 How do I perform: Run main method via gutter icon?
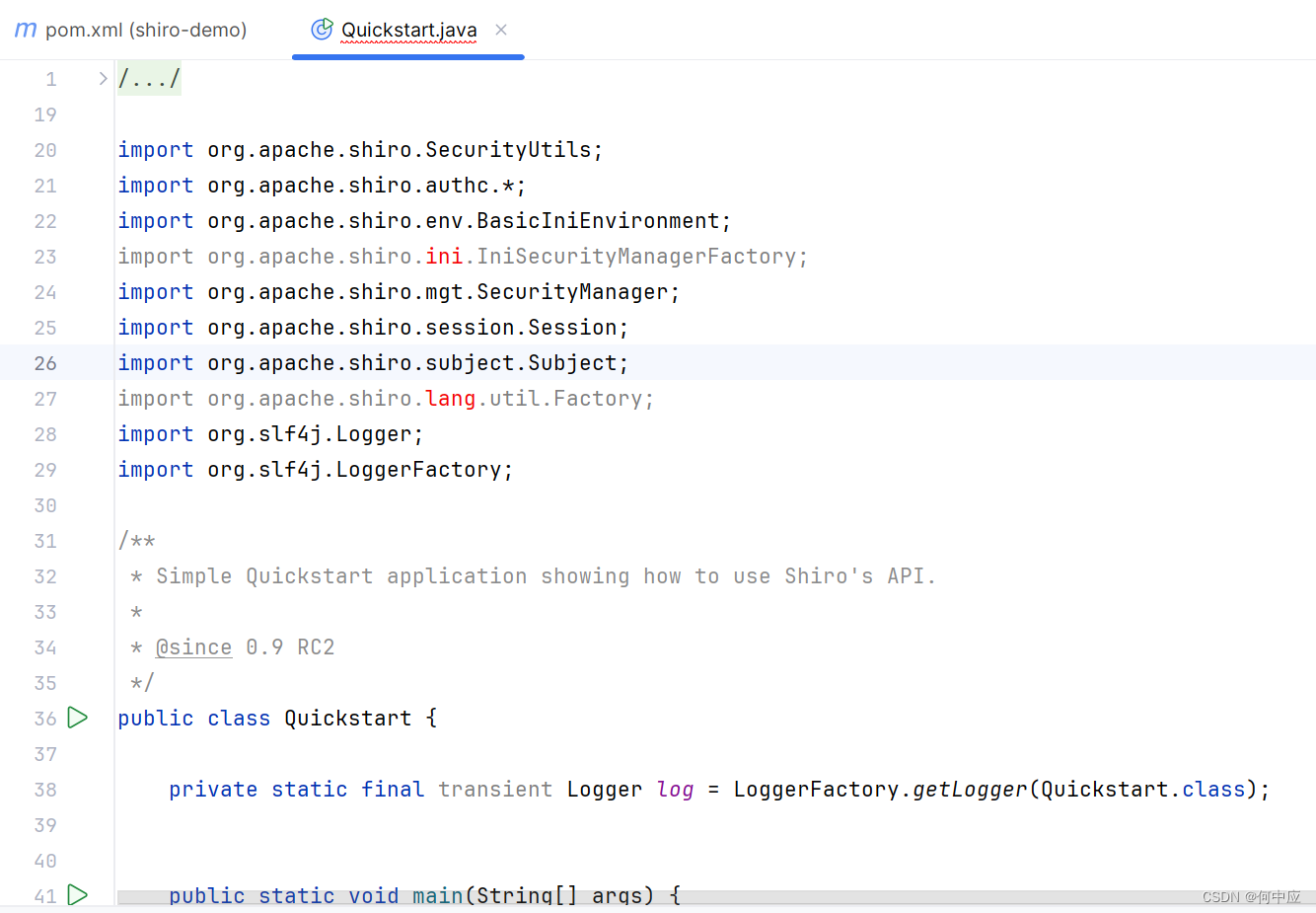78,895
